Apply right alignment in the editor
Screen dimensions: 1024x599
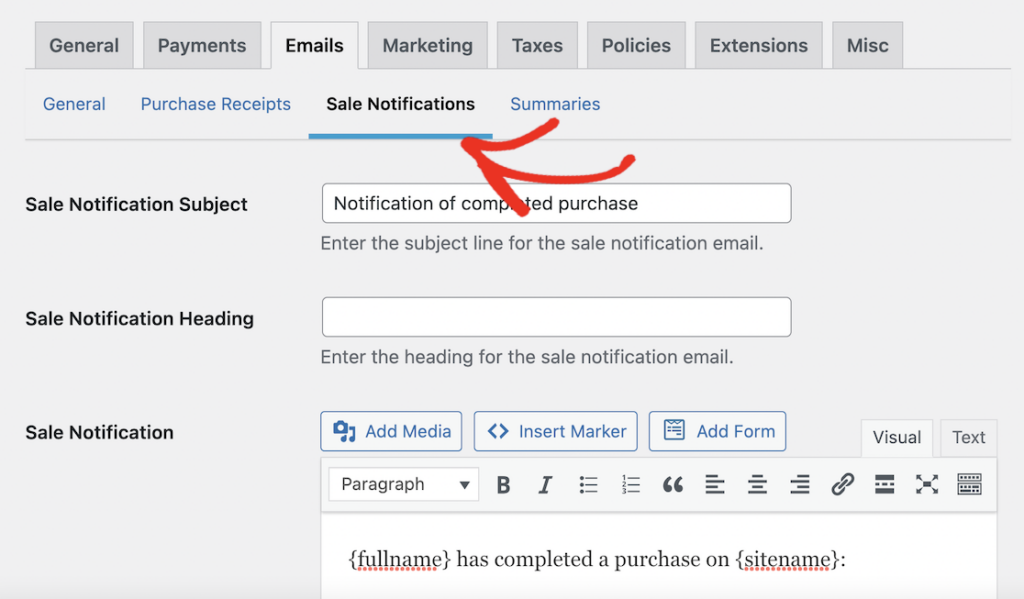coord(799,485)
